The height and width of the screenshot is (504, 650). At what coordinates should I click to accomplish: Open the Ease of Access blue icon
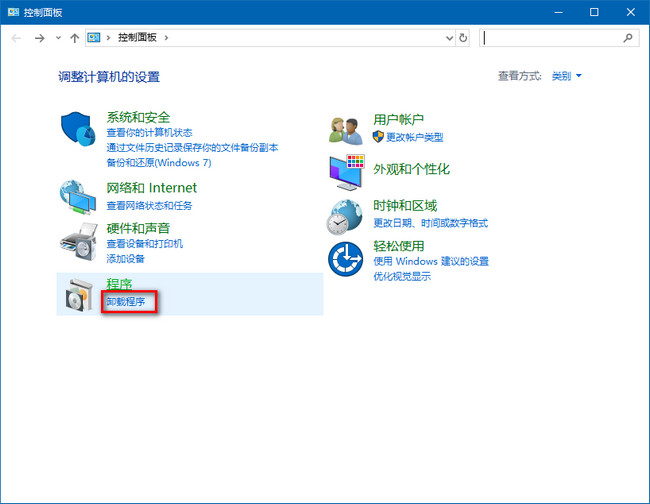[x=345, y=259]
